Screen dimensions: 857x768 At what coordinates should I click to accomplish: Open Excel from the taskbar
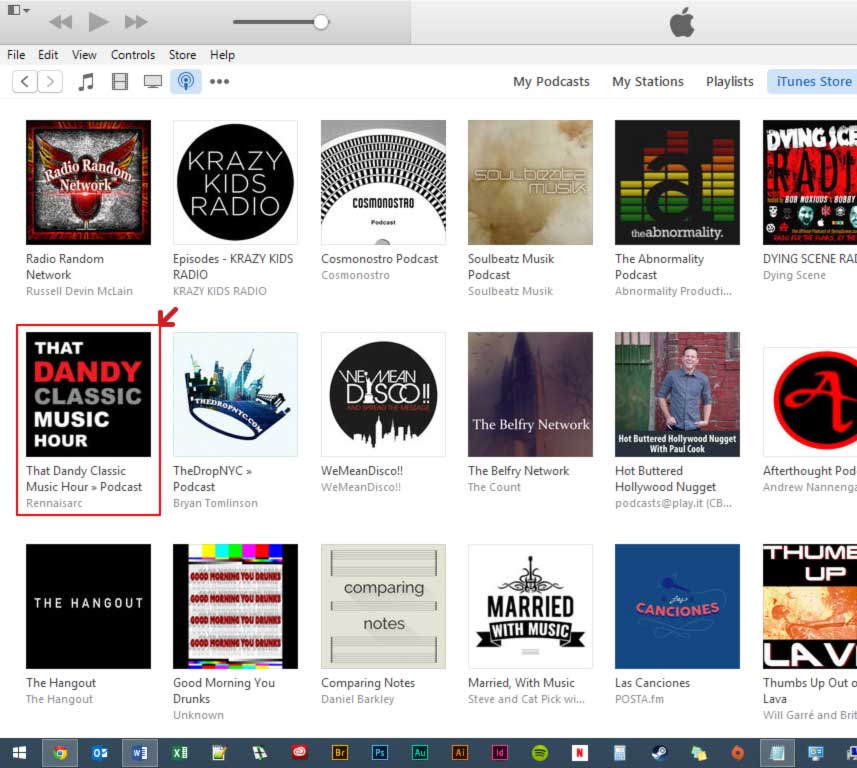coord(180,753)
